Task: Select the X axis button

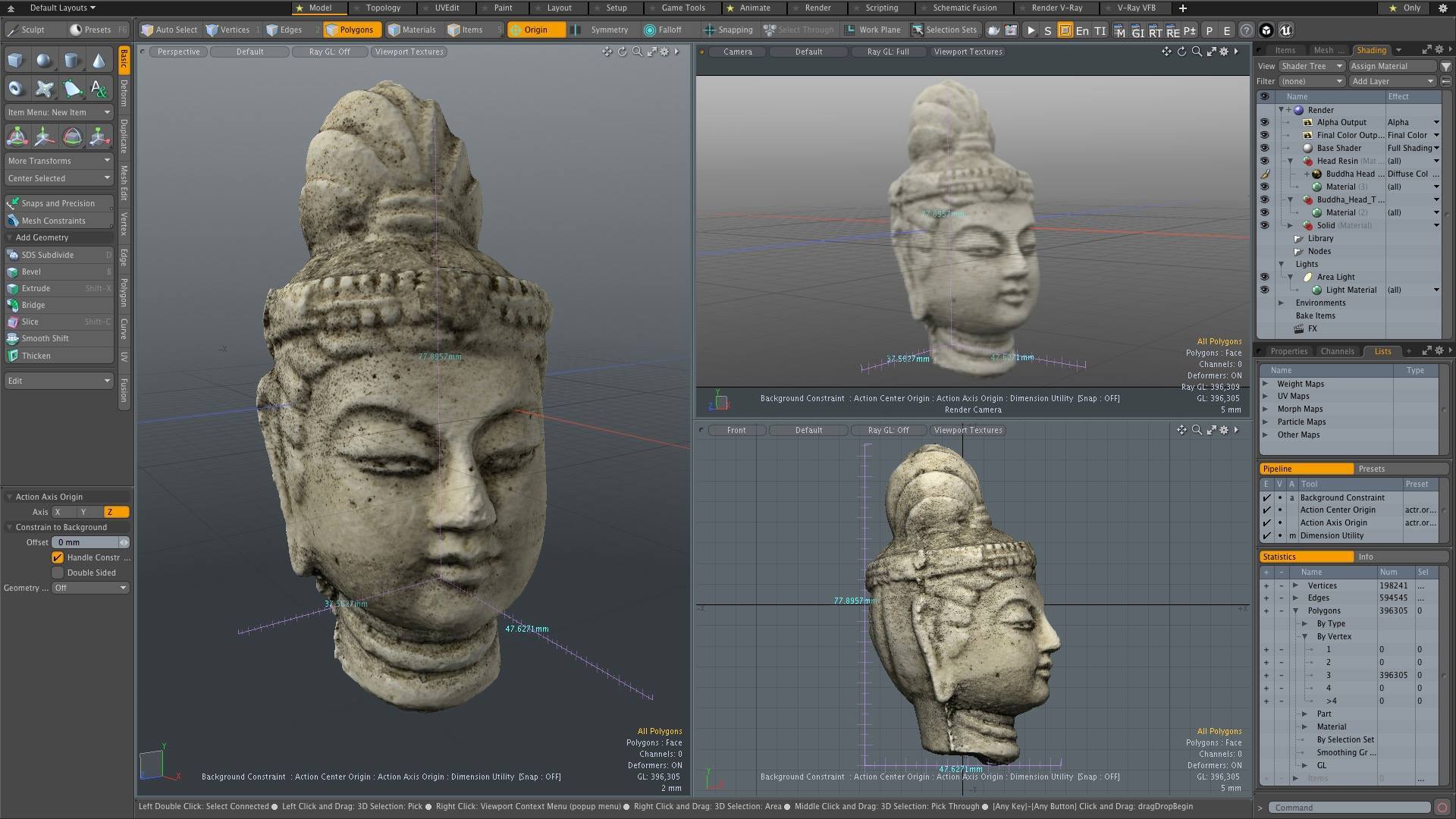Action: coord(64,512)
